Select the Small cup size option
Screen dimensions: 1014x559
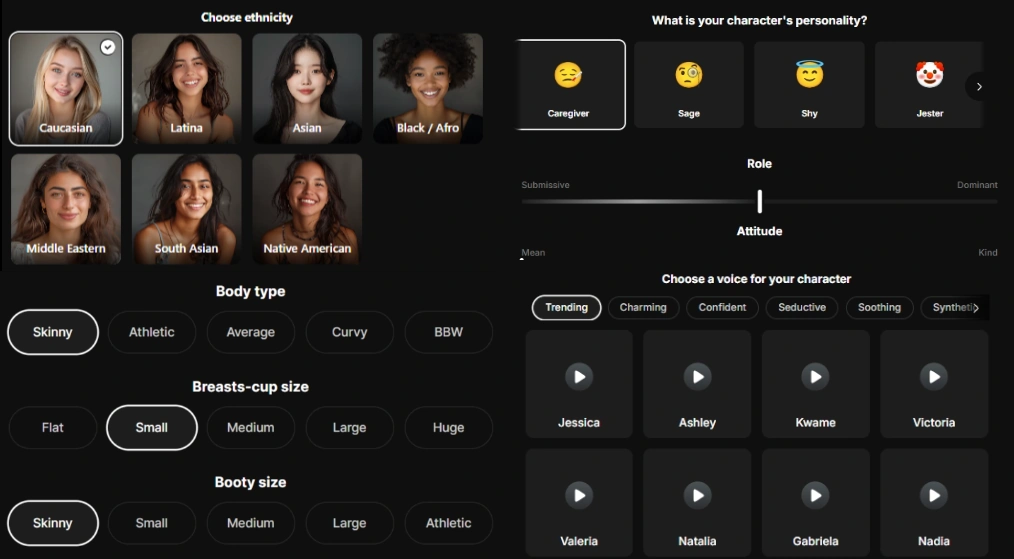(x=152, y=428)
